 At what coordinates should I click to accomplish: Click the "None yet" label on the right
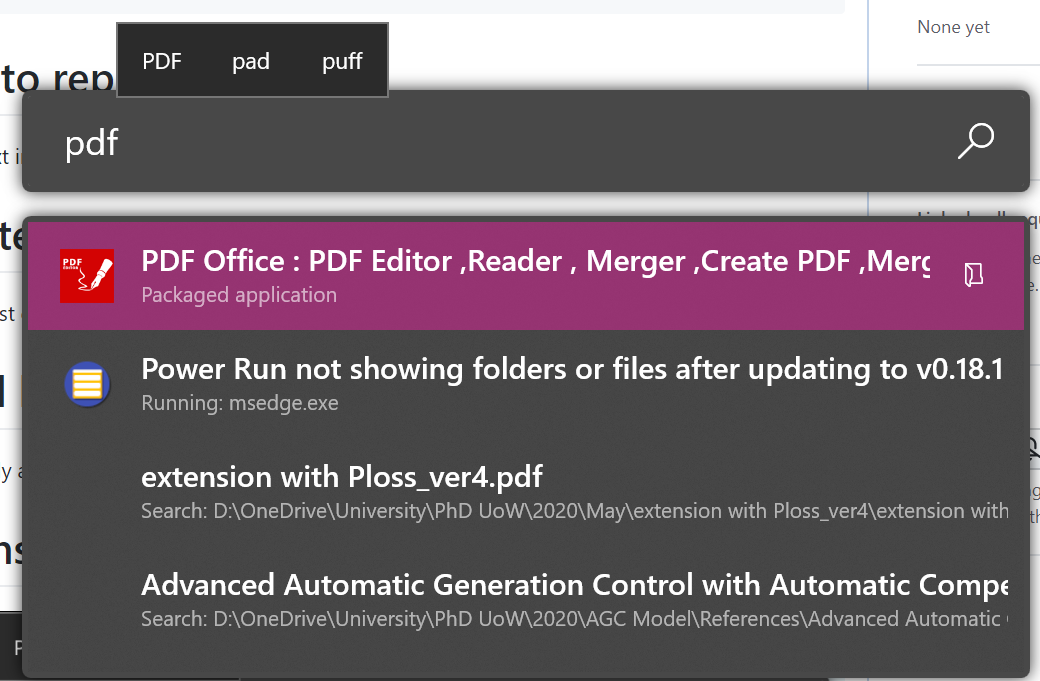click(952, 27)
